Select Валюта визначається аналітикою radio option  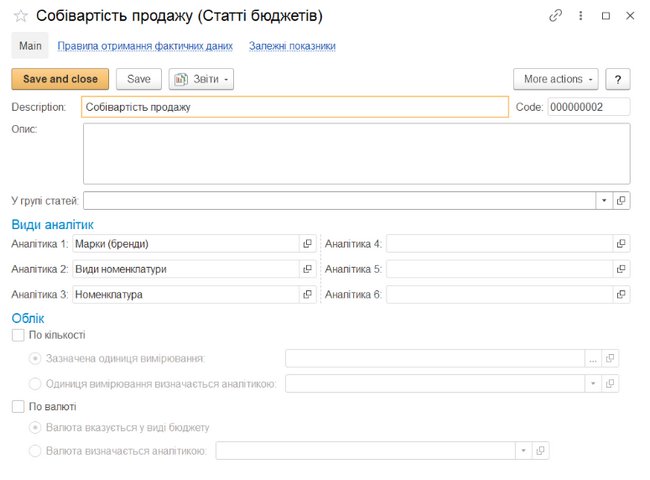pos(36,451)
